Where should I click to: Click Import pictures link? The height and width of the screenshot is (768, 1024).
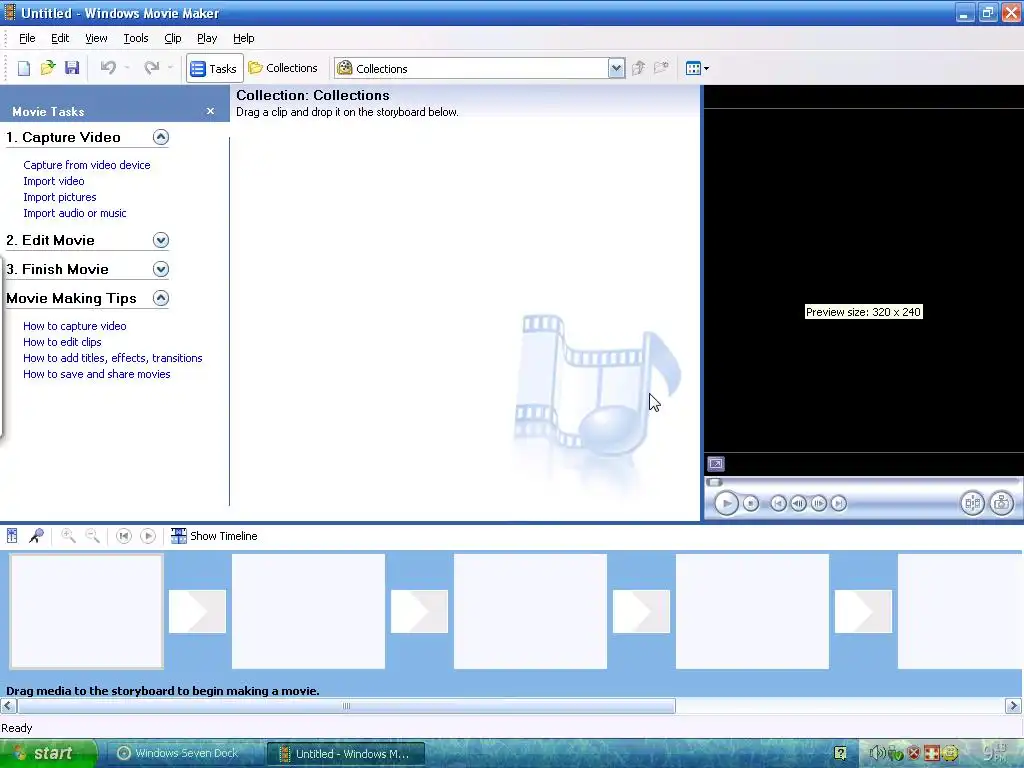pyautogui.click(x=59, y=197)
